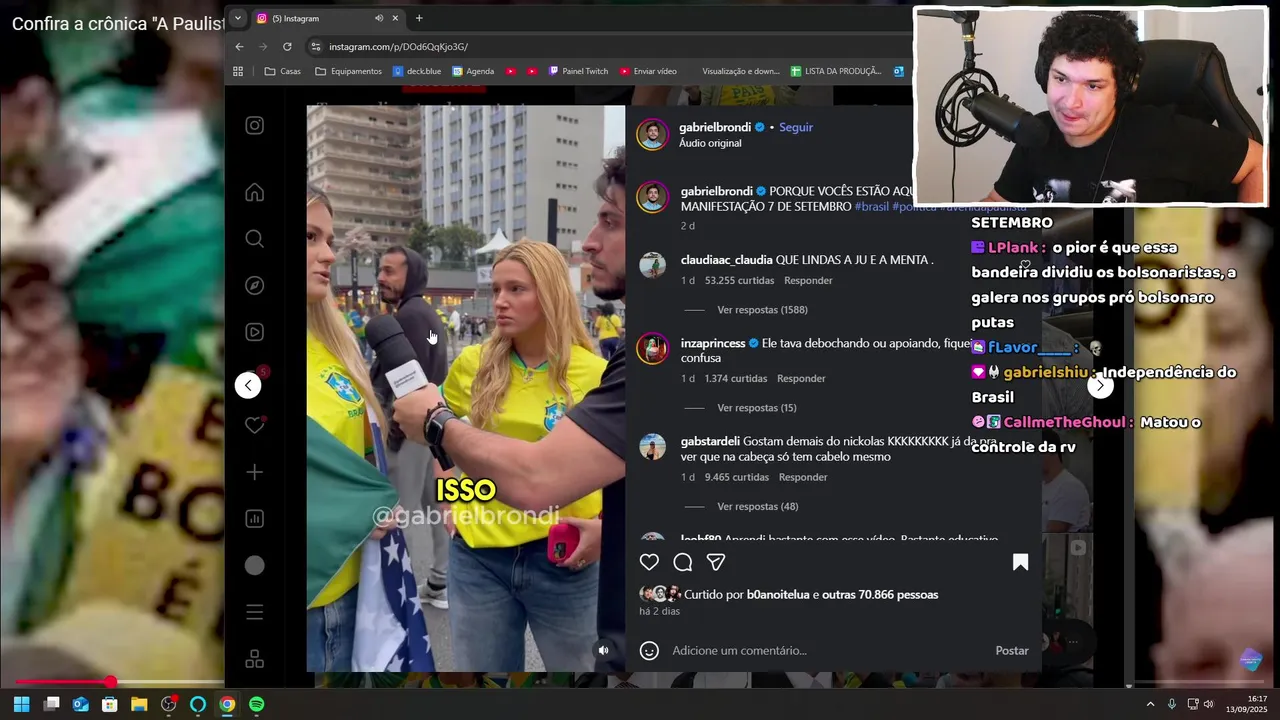The image size is (1280, 720).
Task: Open Explore compass icon in sidebar
Action: pos(255,285)
